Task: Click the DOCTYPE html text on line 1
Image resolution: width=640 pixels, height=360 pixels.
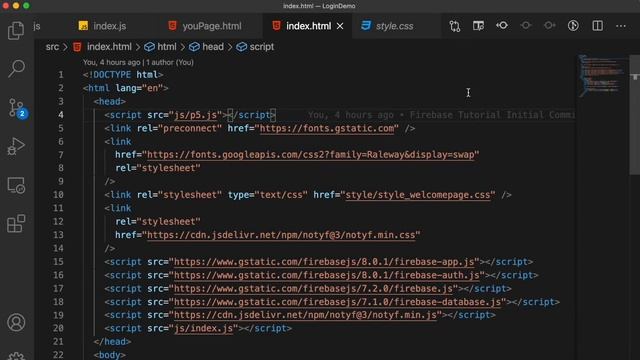Action: pyautogui.click(x=122, y=75)
